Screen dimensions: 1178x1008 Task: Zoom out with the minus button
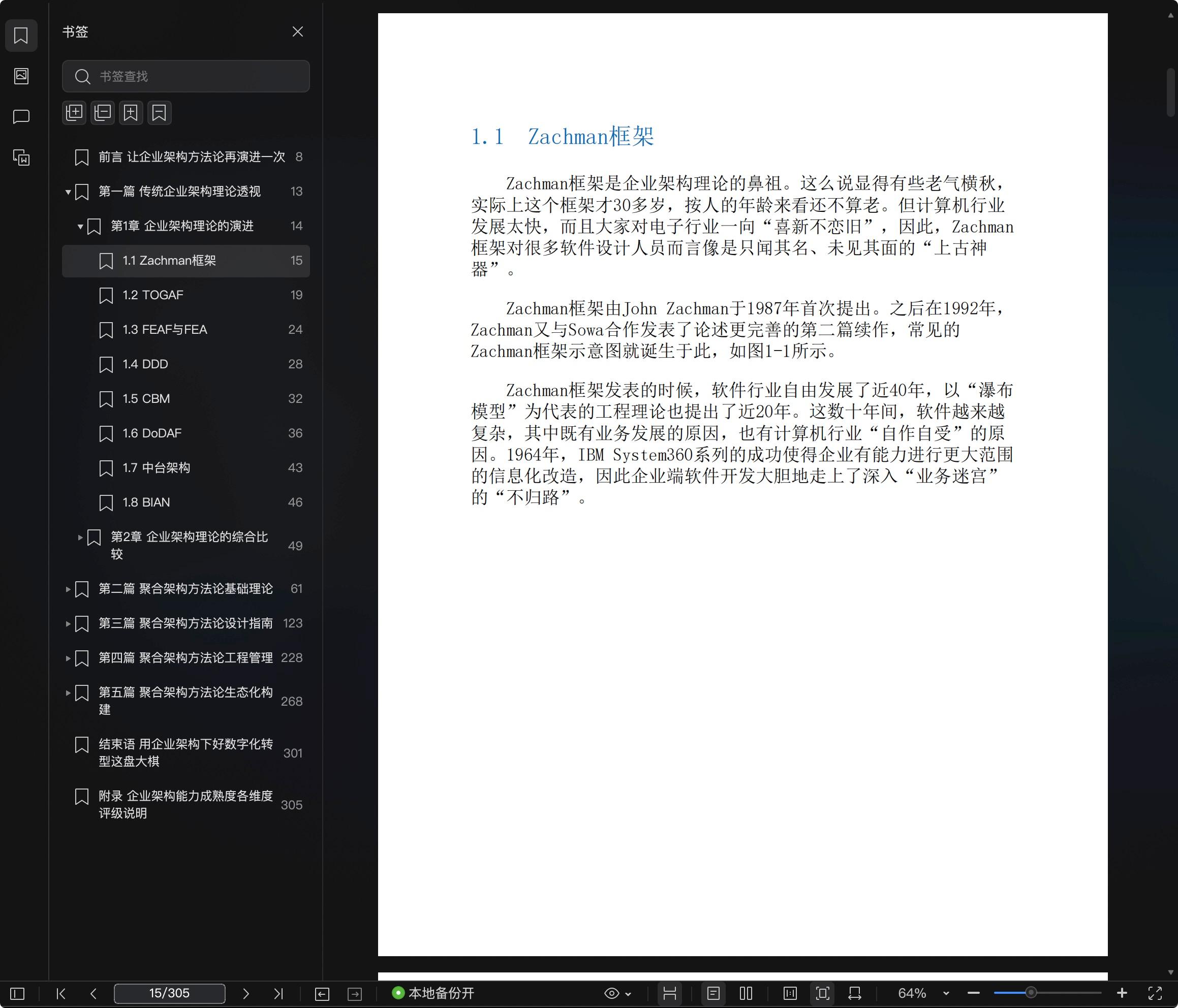click(973, 993)
